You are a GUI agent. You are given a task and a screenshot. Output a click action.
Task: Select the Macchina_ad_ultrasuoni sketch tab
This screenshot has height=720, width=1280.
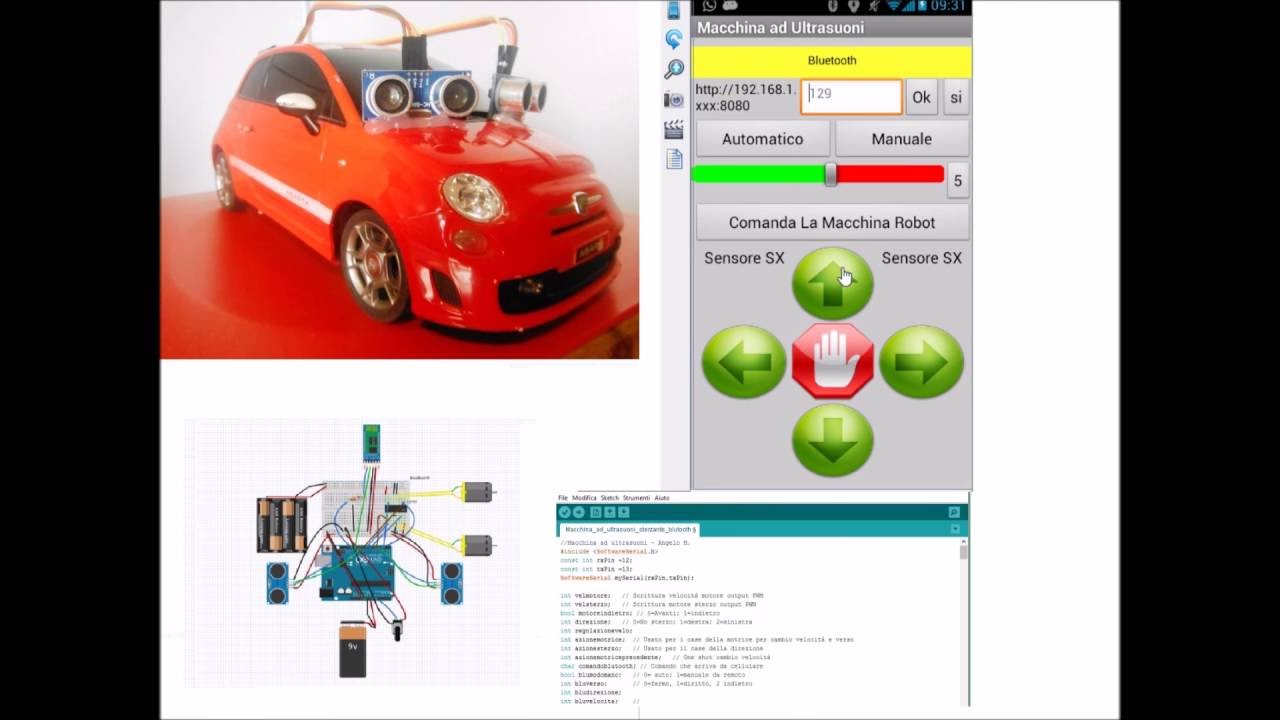pos(630,529)
